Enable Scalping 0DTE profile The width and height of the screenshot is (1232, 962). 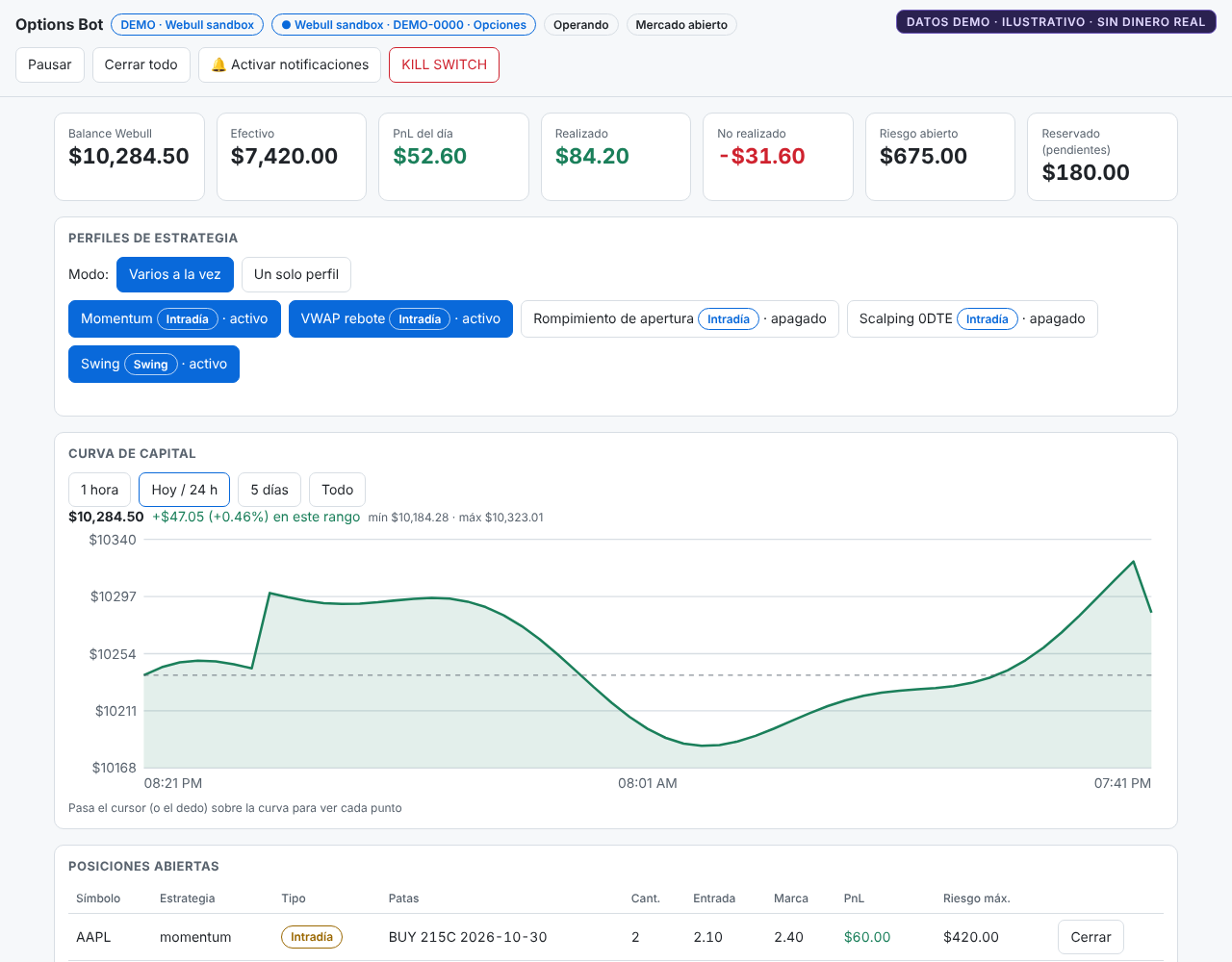[972, 318]
